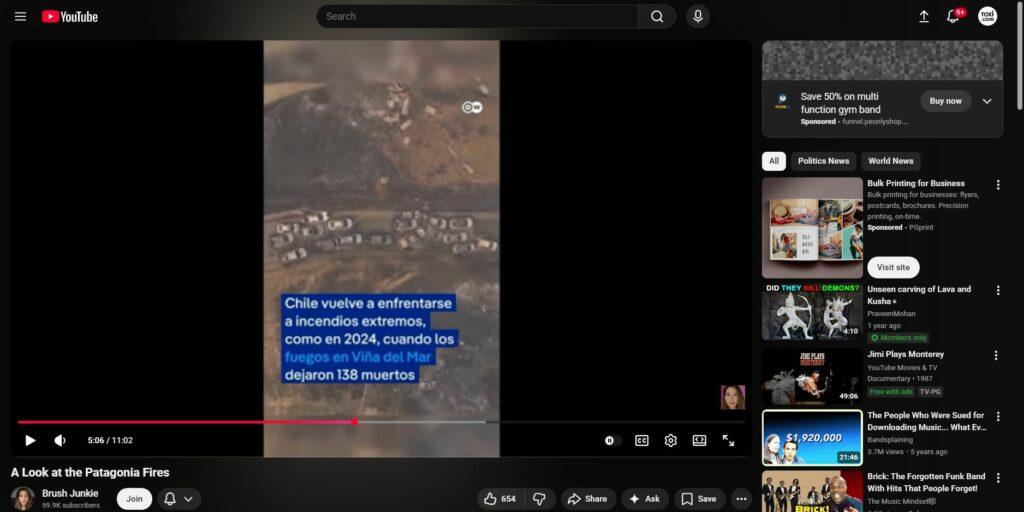Screen dimensions: 1024x512
Task: Dislike this video
Action: coord(538,499)
